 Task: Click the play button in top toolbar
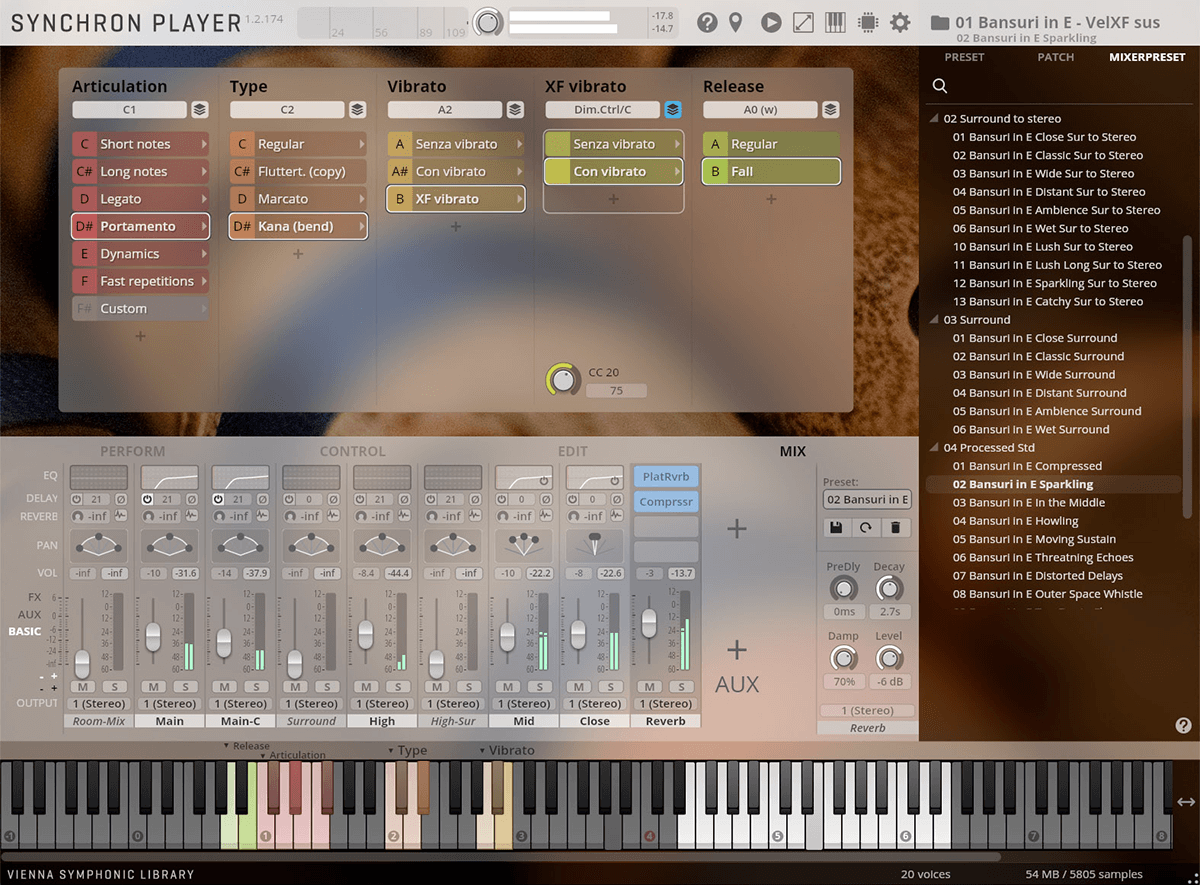[770, 22]
